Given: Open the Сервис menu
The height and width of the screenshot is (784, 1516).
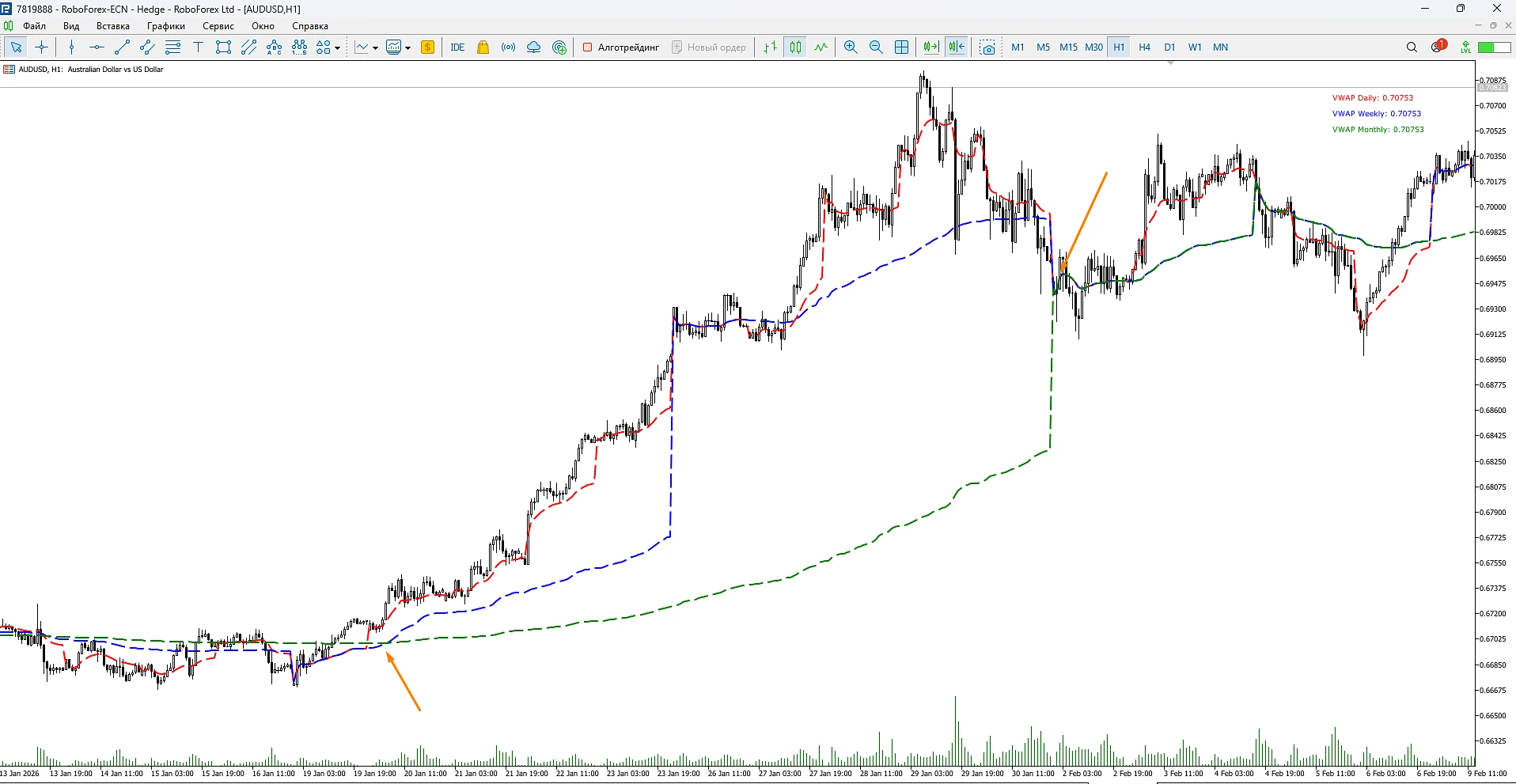Looking at the screenshot, I should pos(218,26).
